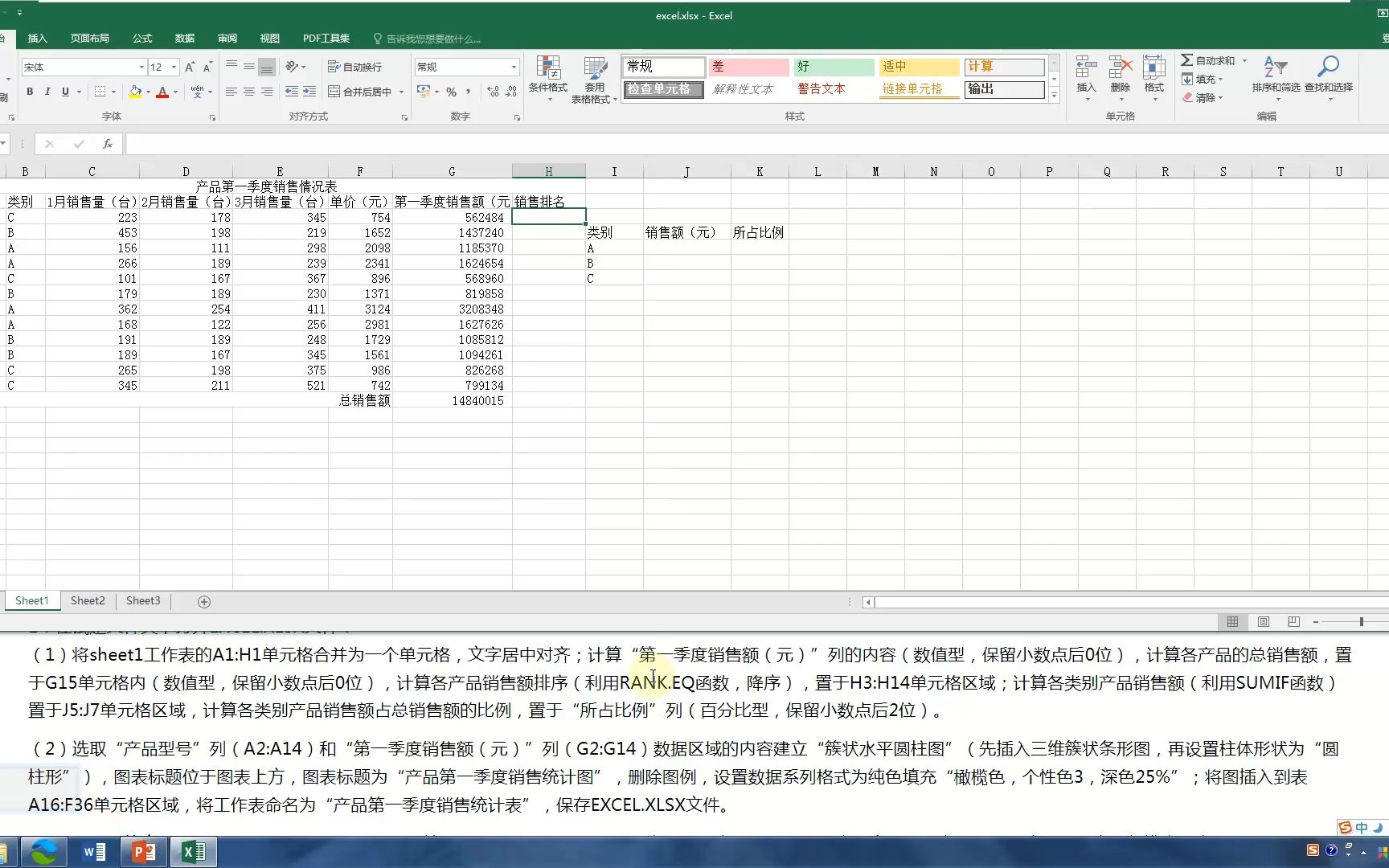The height and width of the screenshot is (868, 1389).
Task: Click 合并后居中 merge and center
Action: pyautogui.click(x=359, y=92)
